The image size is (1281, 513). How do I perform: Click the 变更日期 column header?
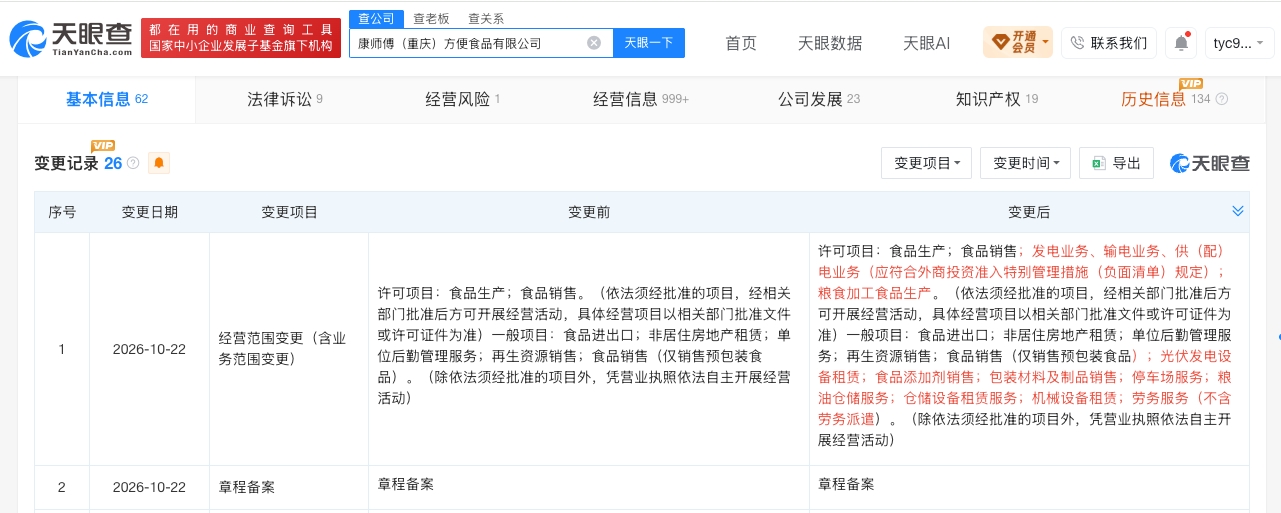(150, 212)
